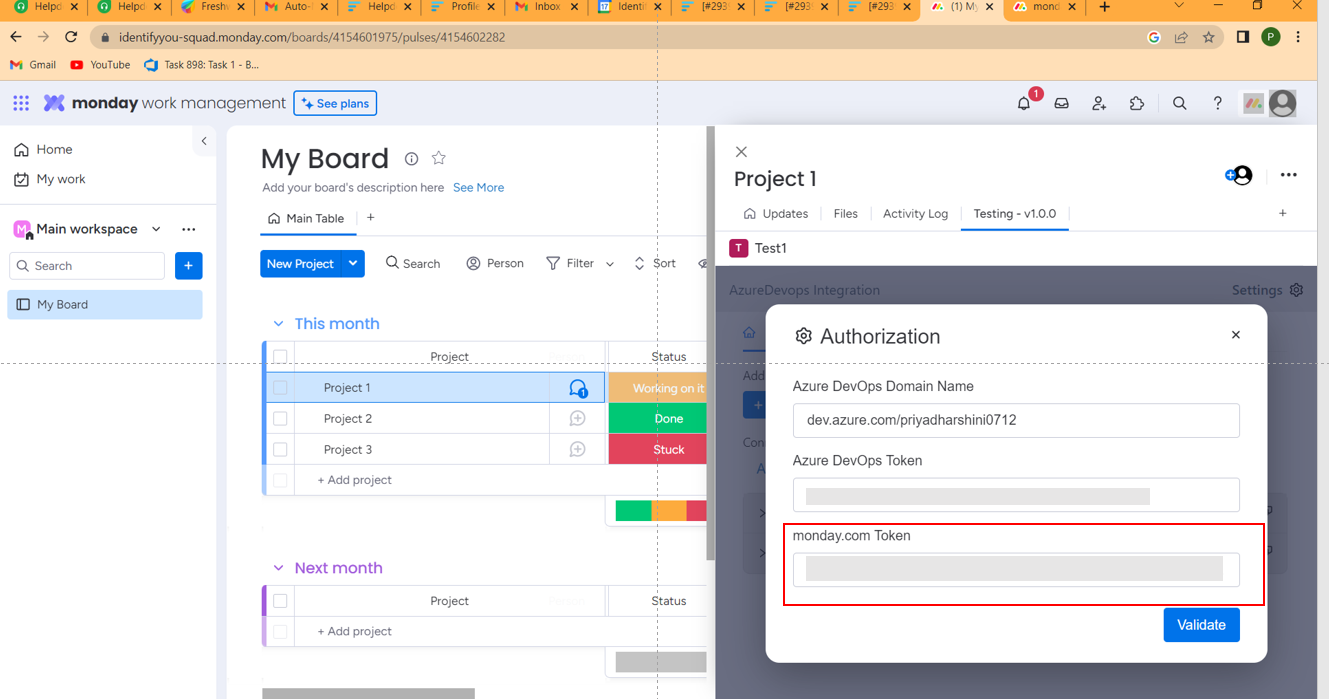Screen dimensions: 1329x699
Task: Bookmark this page star icon
Action: pos(1209,37)
